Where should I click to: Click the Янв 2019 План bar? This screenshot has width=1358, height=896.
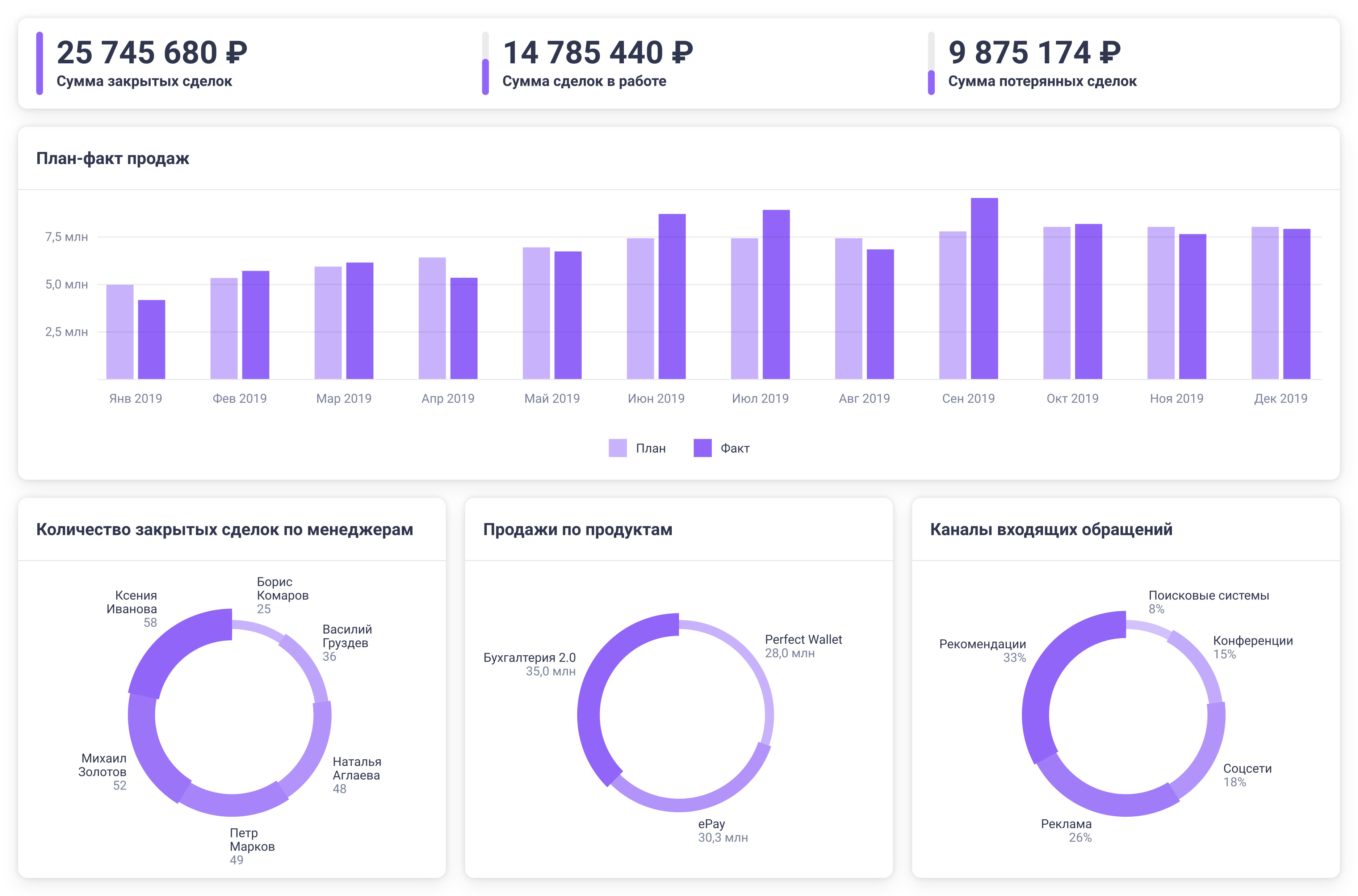tap(120, 331)
